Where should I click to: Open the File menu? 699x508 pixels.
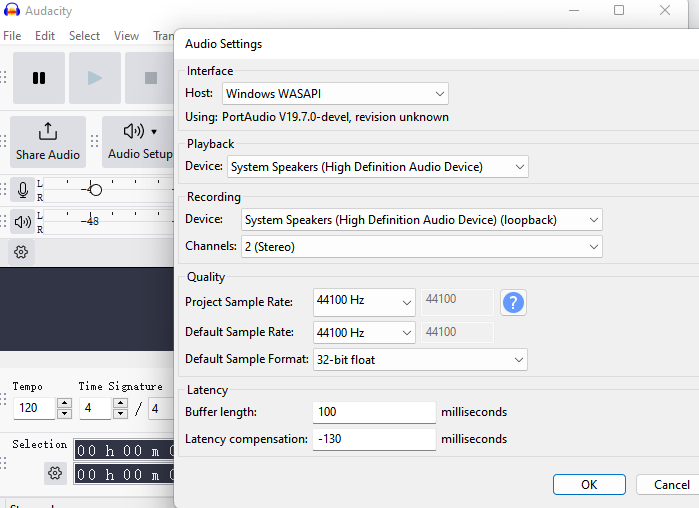tap(12, 36)
